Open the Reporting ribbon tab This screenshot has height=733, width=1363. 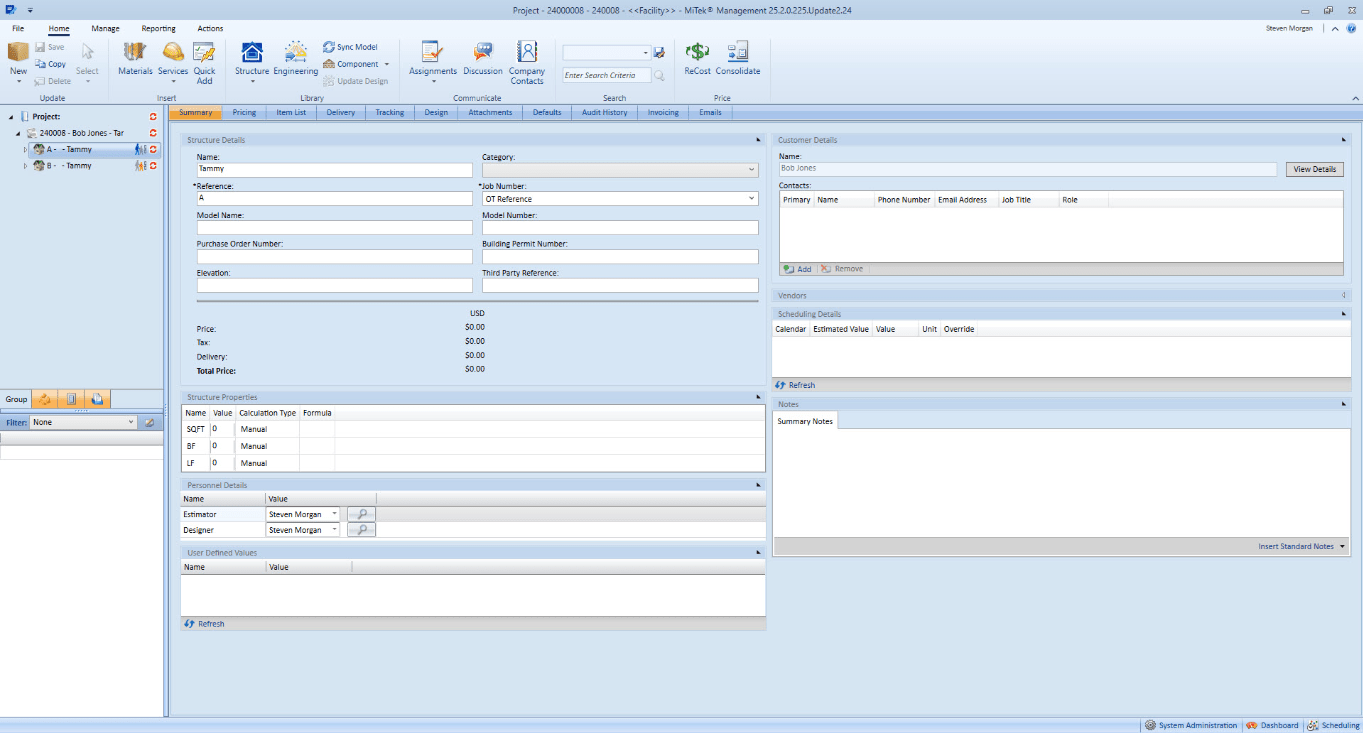158,29
